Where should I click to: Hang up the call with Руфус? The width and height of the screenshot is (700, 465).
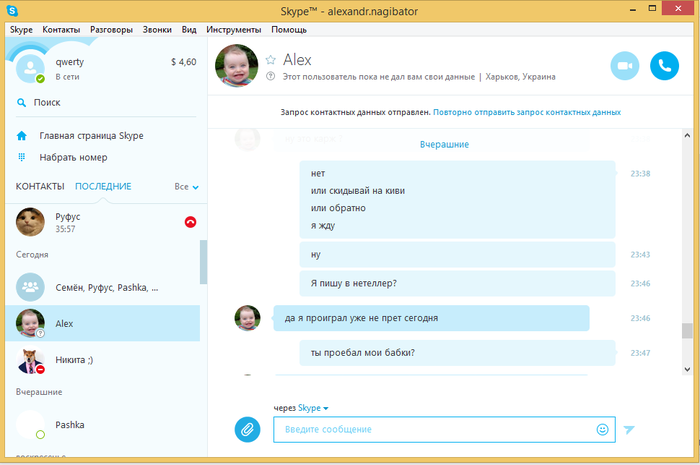click(x=190, y=222)
